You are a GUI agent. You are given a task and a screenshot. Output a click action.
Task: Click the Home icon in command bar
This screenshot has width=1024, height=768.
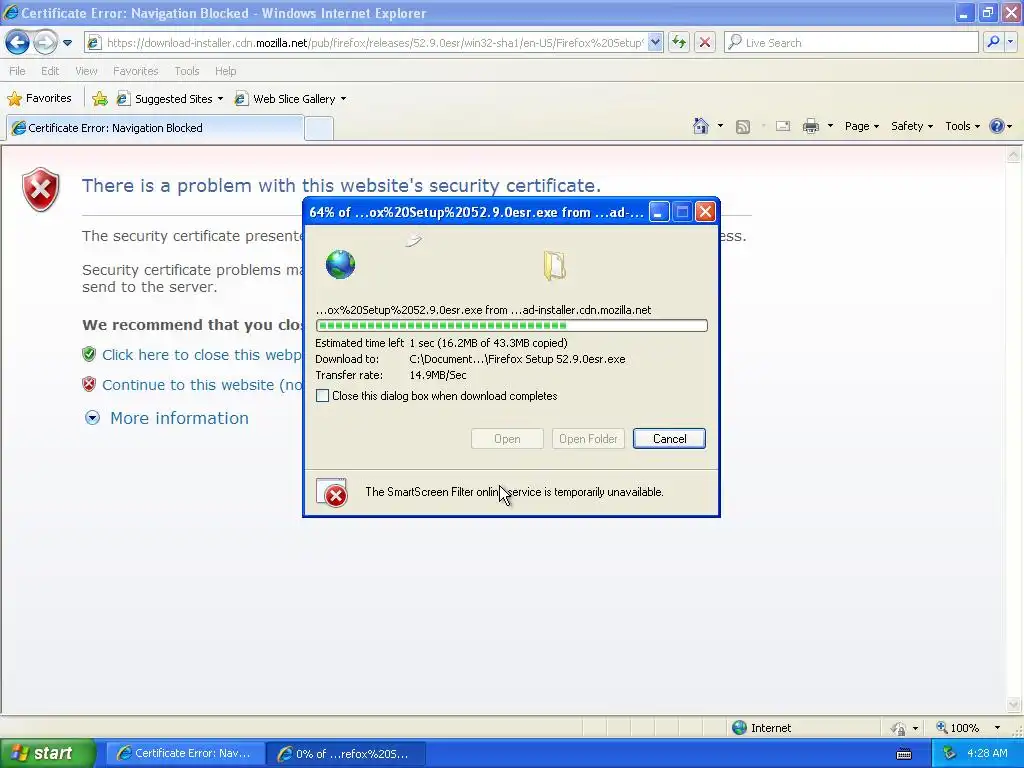701,126
